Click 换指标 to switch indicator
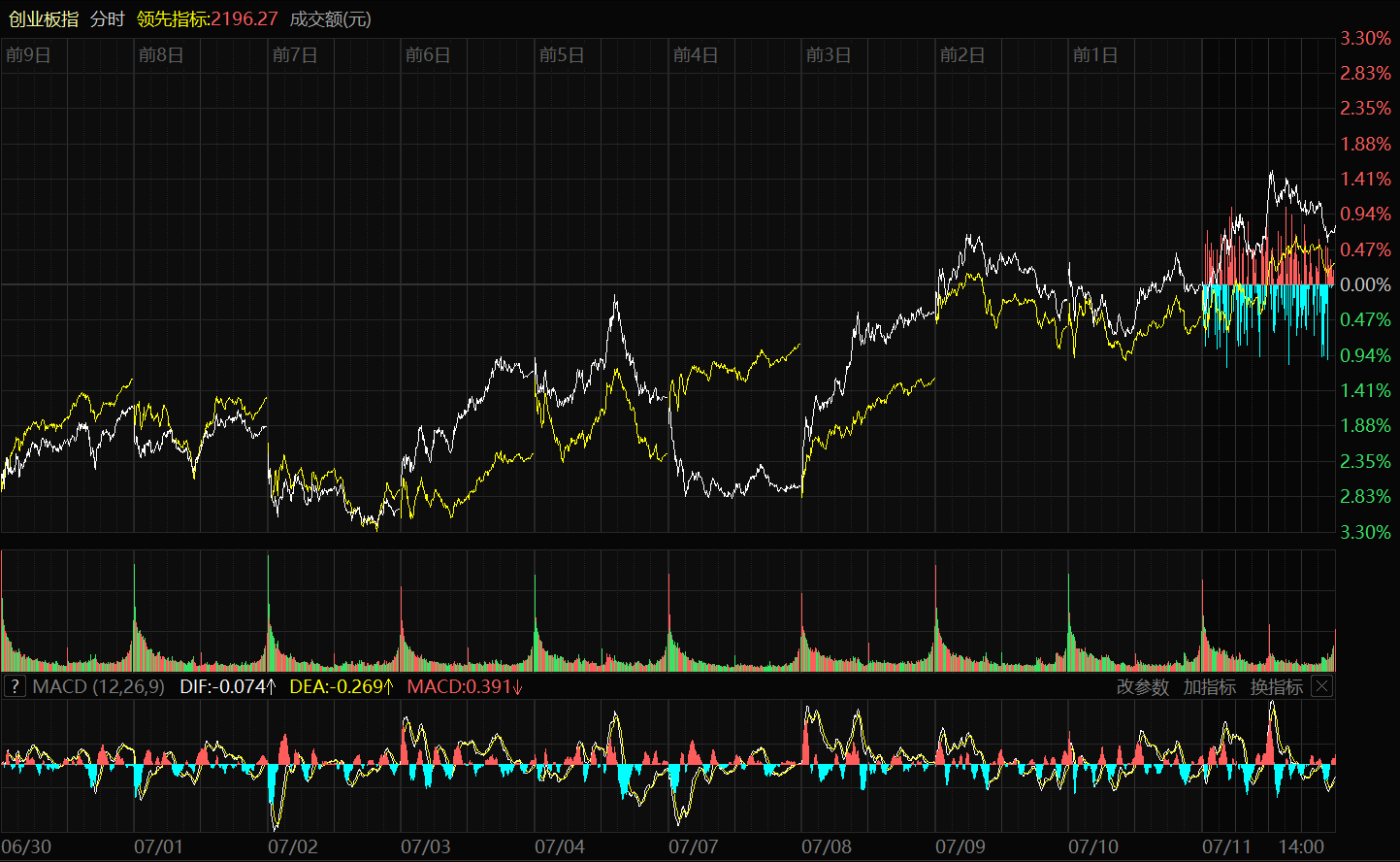The height and width of the screenshot is (862, 1400). point(1276,687)
